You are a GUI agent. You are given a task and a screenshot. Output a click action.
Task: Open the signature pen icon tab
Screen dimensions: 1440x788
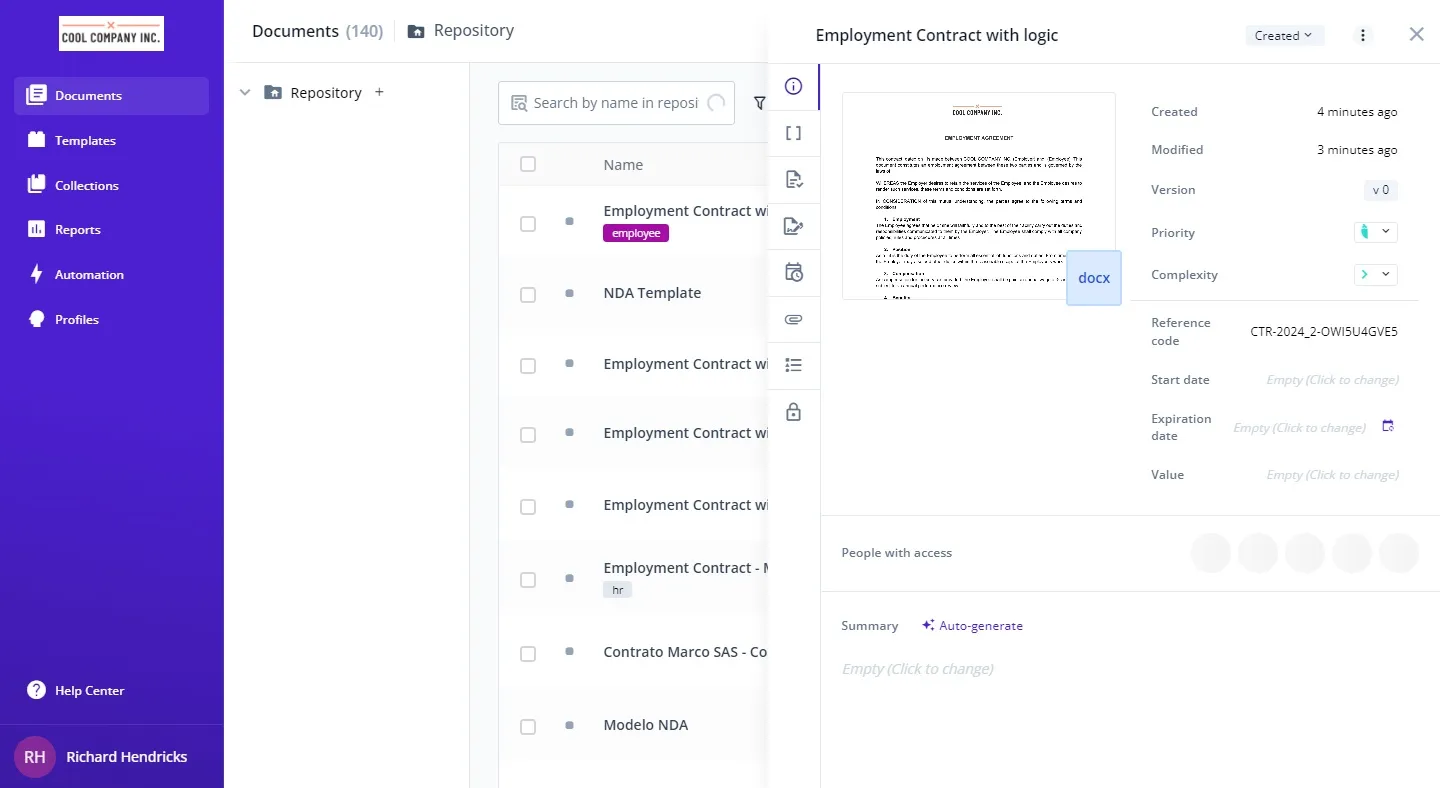pos(794,226)
